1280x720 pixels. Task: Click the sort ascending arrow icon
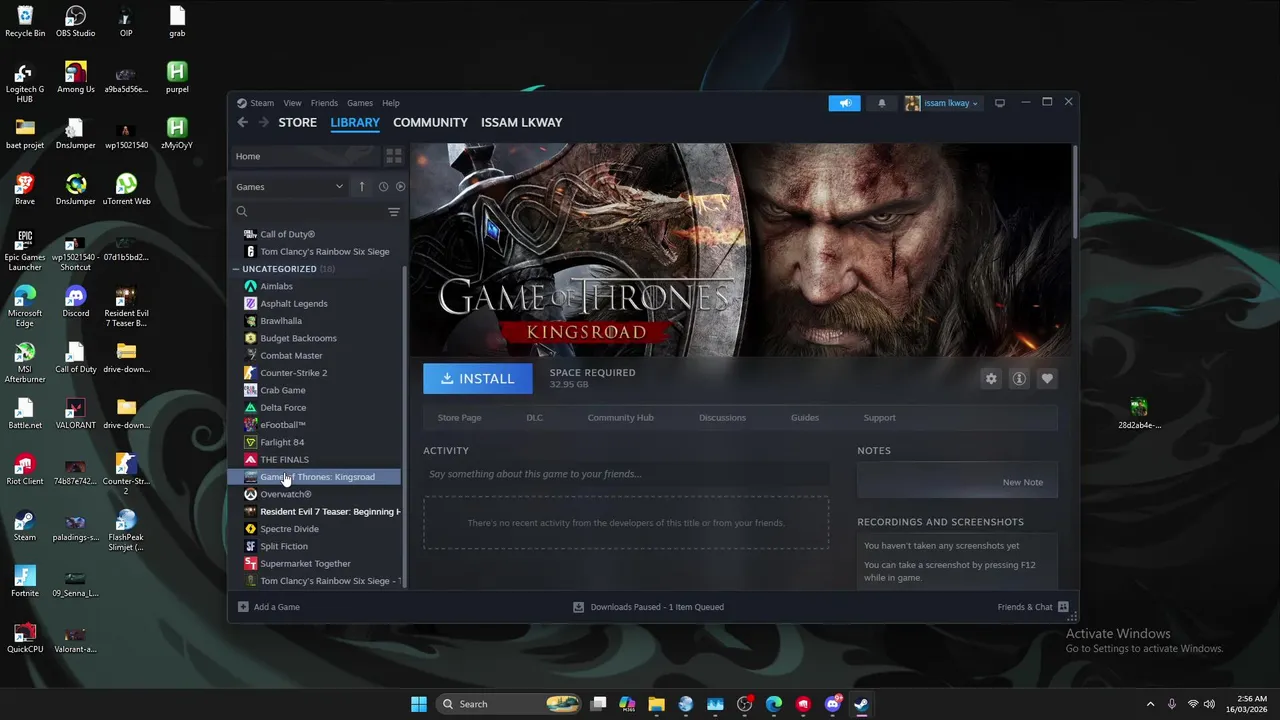tap(362, 186)
